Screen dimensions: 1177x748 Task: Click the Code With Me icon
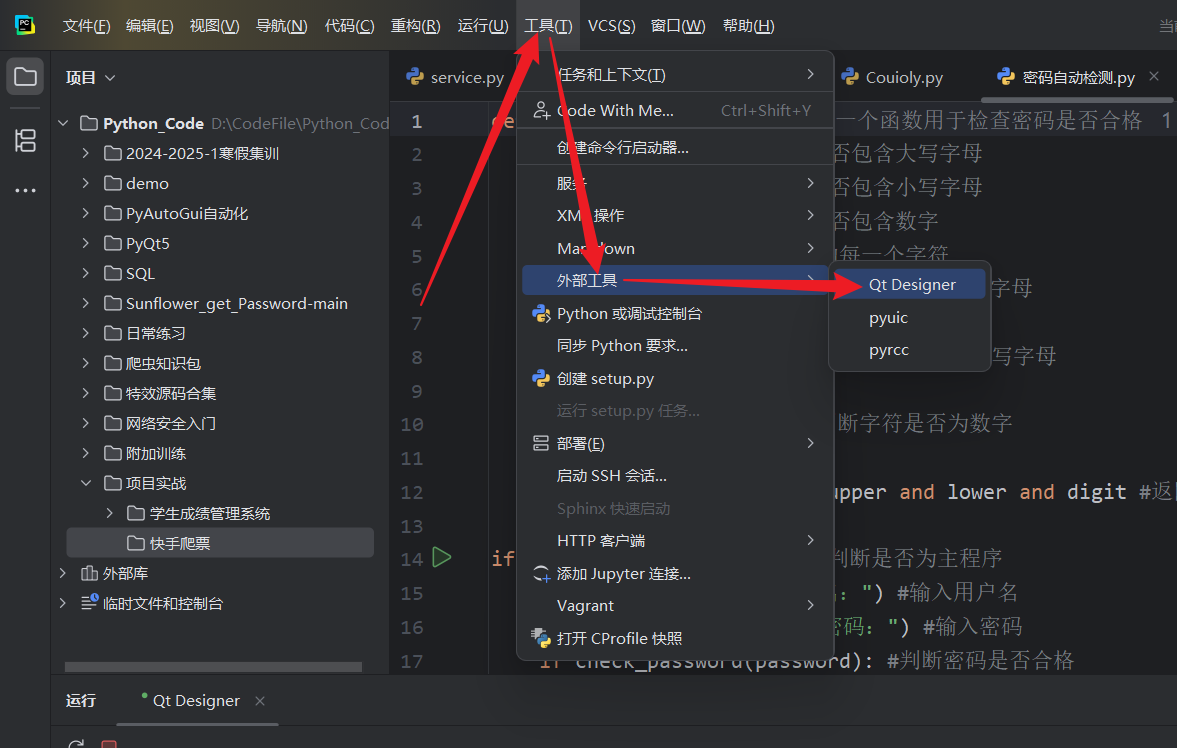541,110
